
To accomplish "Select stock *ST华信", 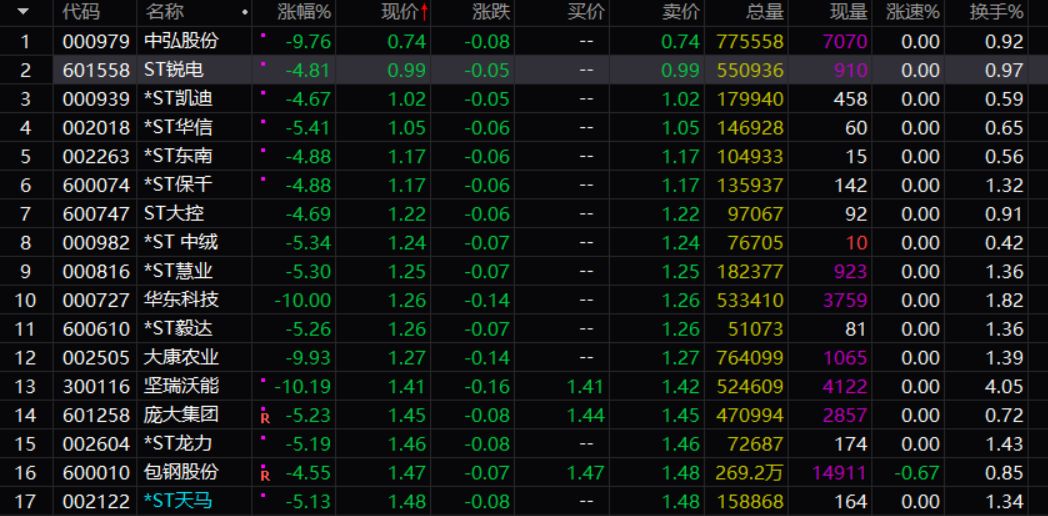I will (x=178, y=128).
